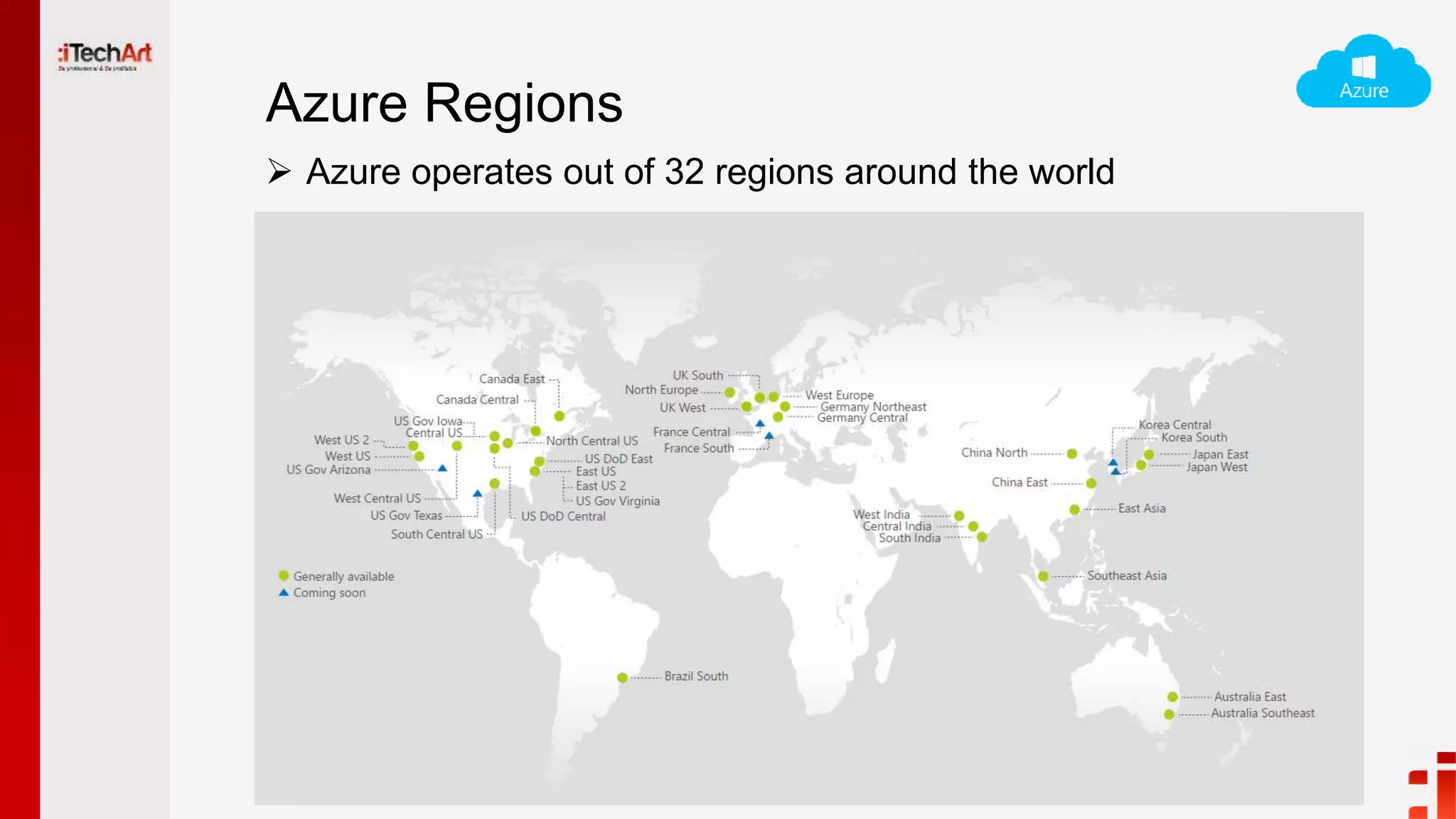Click the Canada East label

[x=512, y=380]
